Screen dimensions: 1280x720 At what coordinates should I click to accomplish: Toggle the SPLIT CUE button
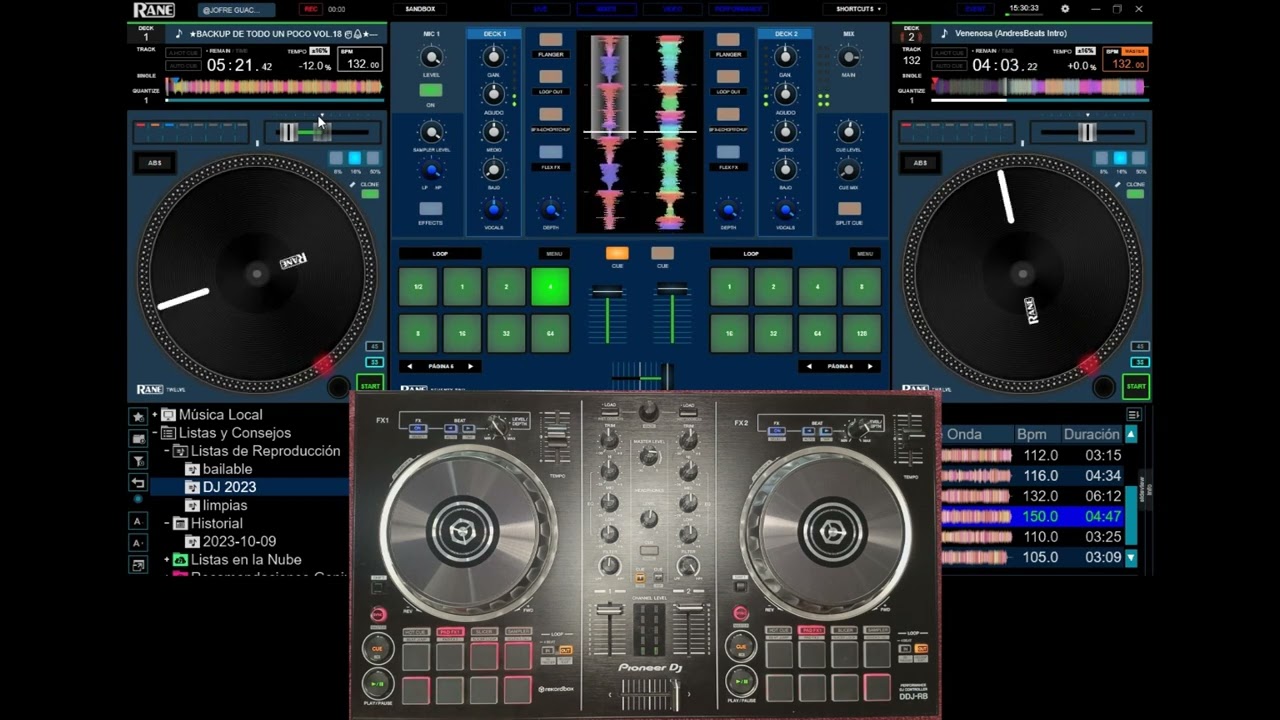point(848,209)
